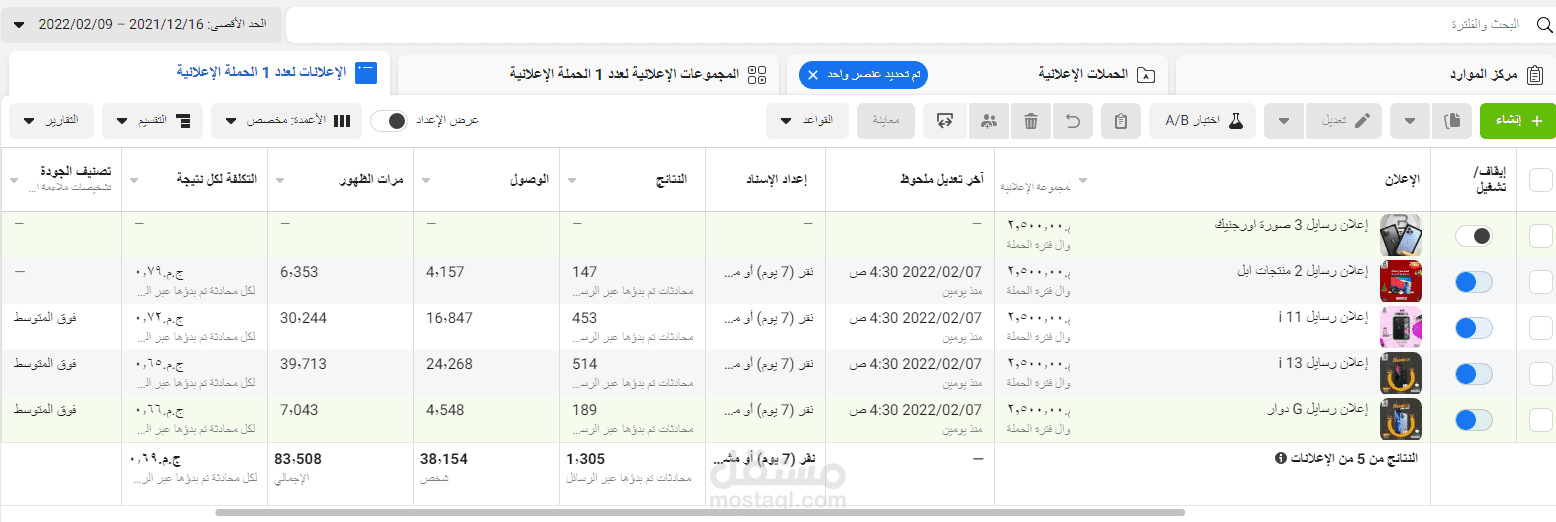Click reach value 16,847
Image resolution: width=1556 pixels, height=522 pixels.
(449, 318)
